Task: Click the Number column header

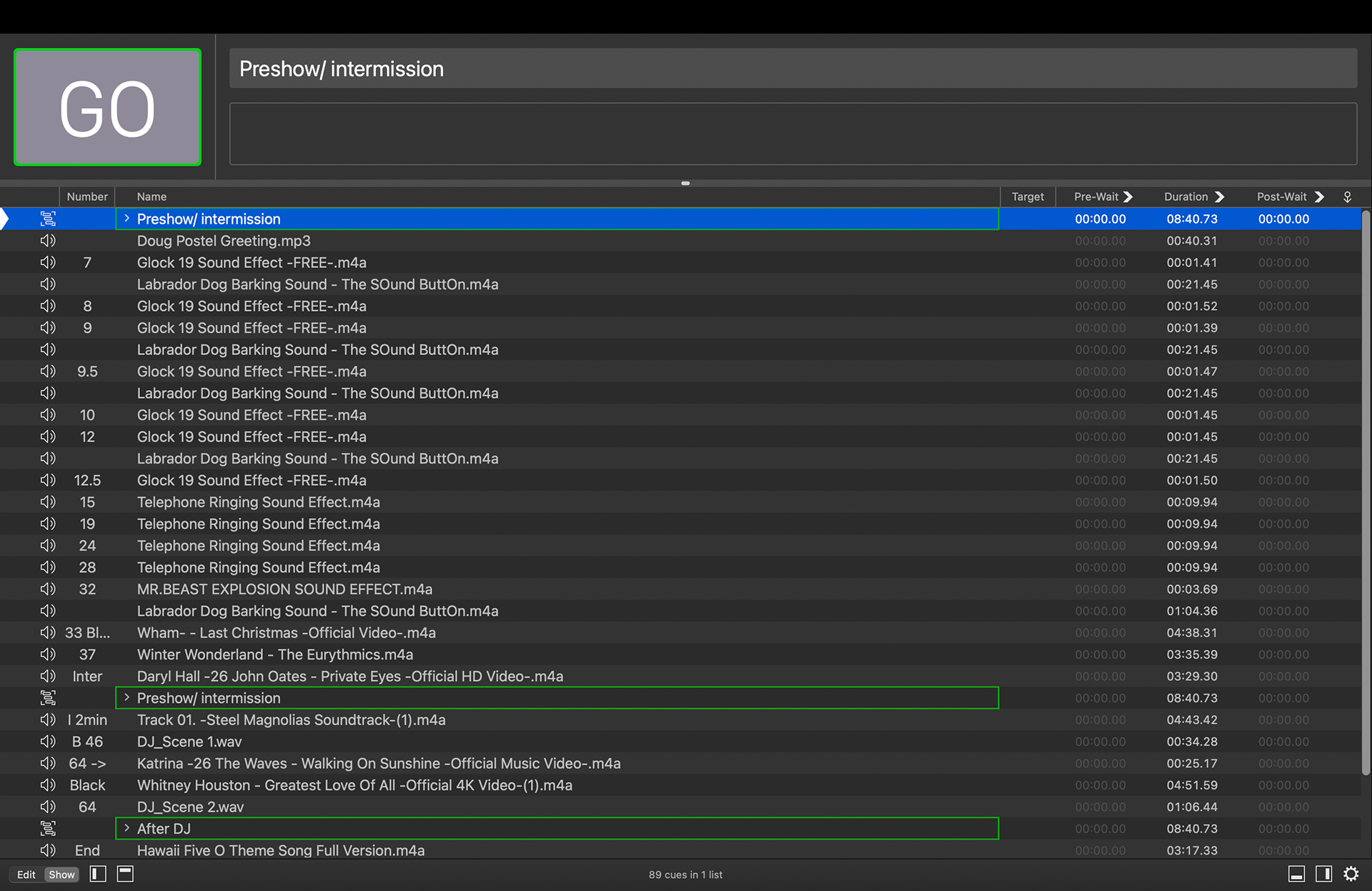Action: [87, 196]
